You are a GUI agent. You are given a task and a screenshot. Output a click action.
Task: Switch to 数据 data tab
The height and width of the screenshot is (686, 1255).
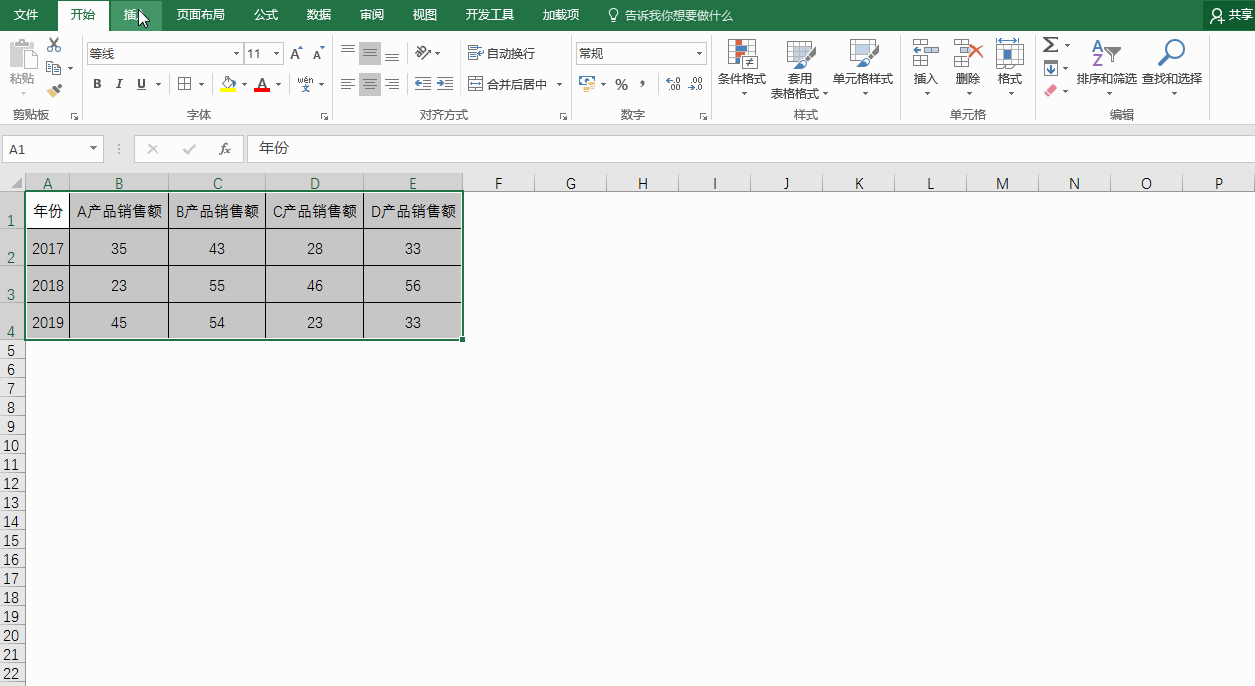319,15
